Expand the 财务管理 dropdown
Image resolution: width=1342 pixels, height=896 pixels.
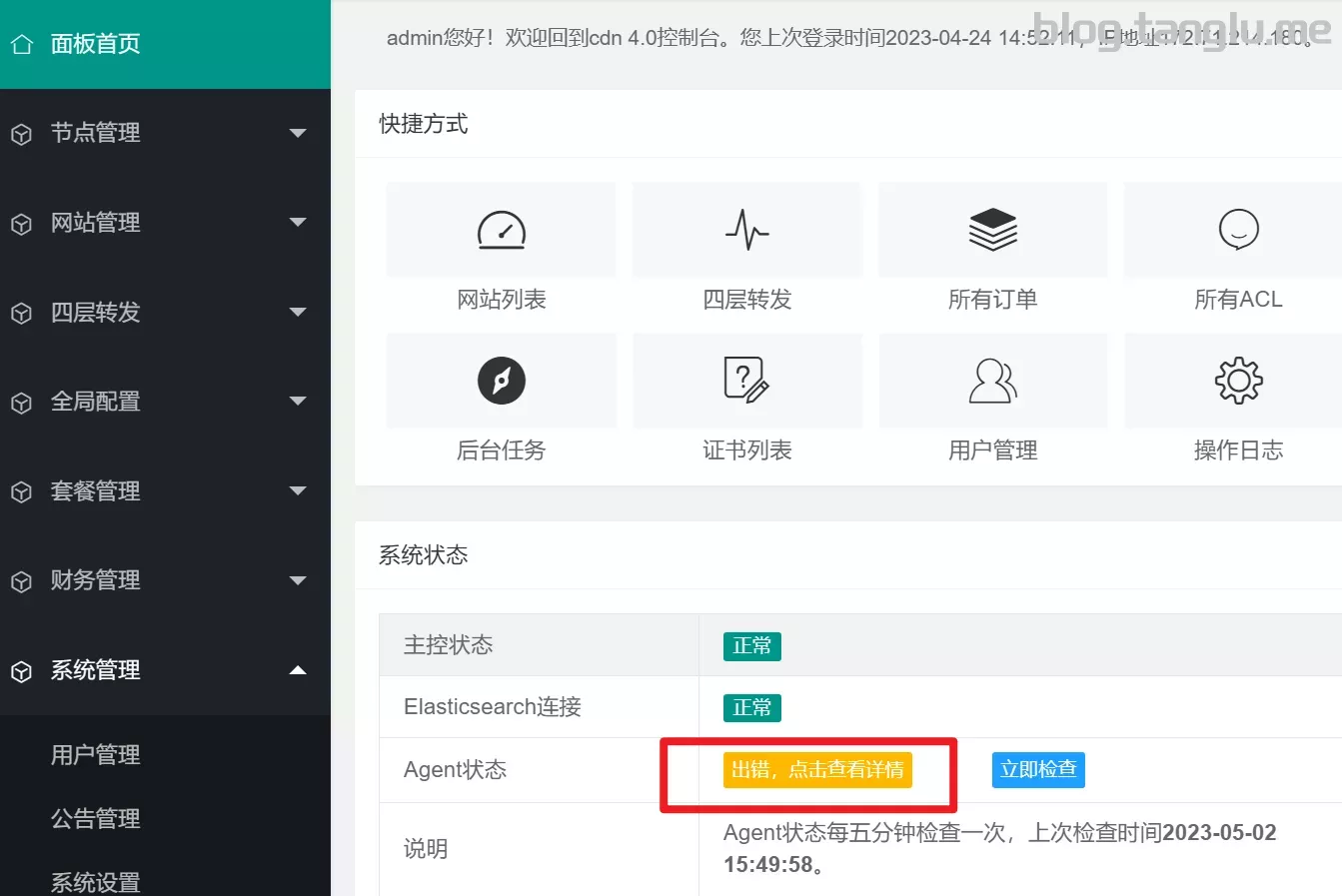click(x=298, y=580)
